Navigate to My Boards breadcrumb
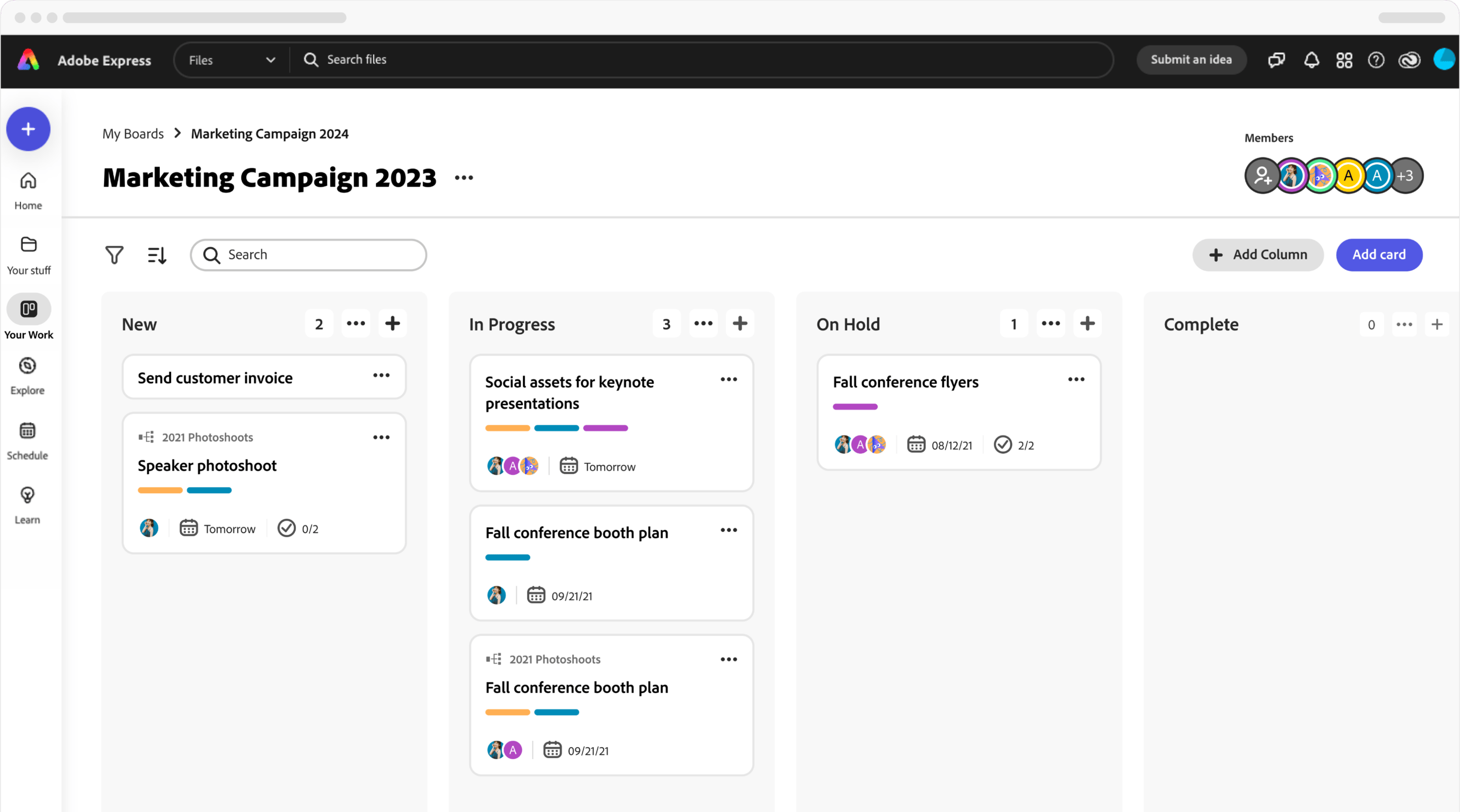Screen dimensions: 1460x812 [133, 134]
